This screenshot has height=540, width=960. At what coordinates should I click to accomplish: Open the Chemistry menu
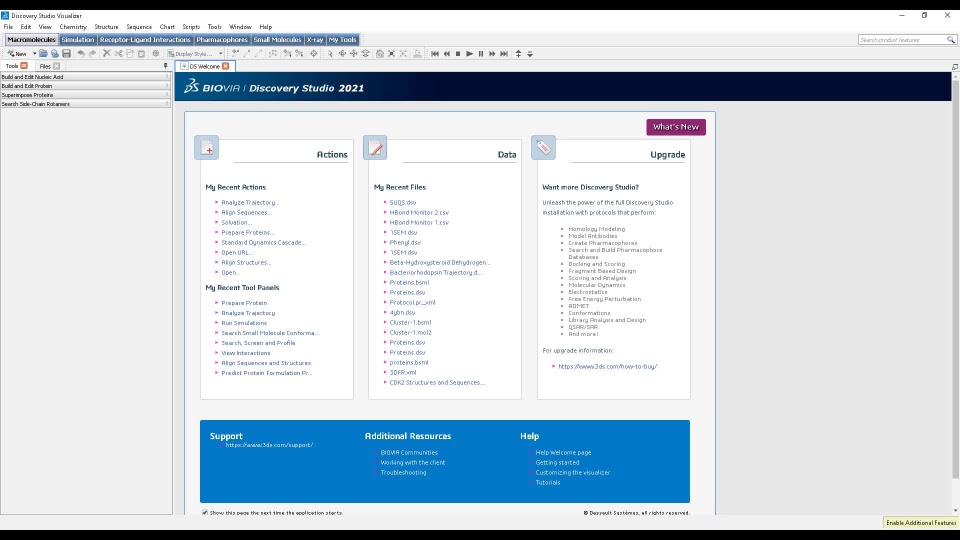coord(73,27)
